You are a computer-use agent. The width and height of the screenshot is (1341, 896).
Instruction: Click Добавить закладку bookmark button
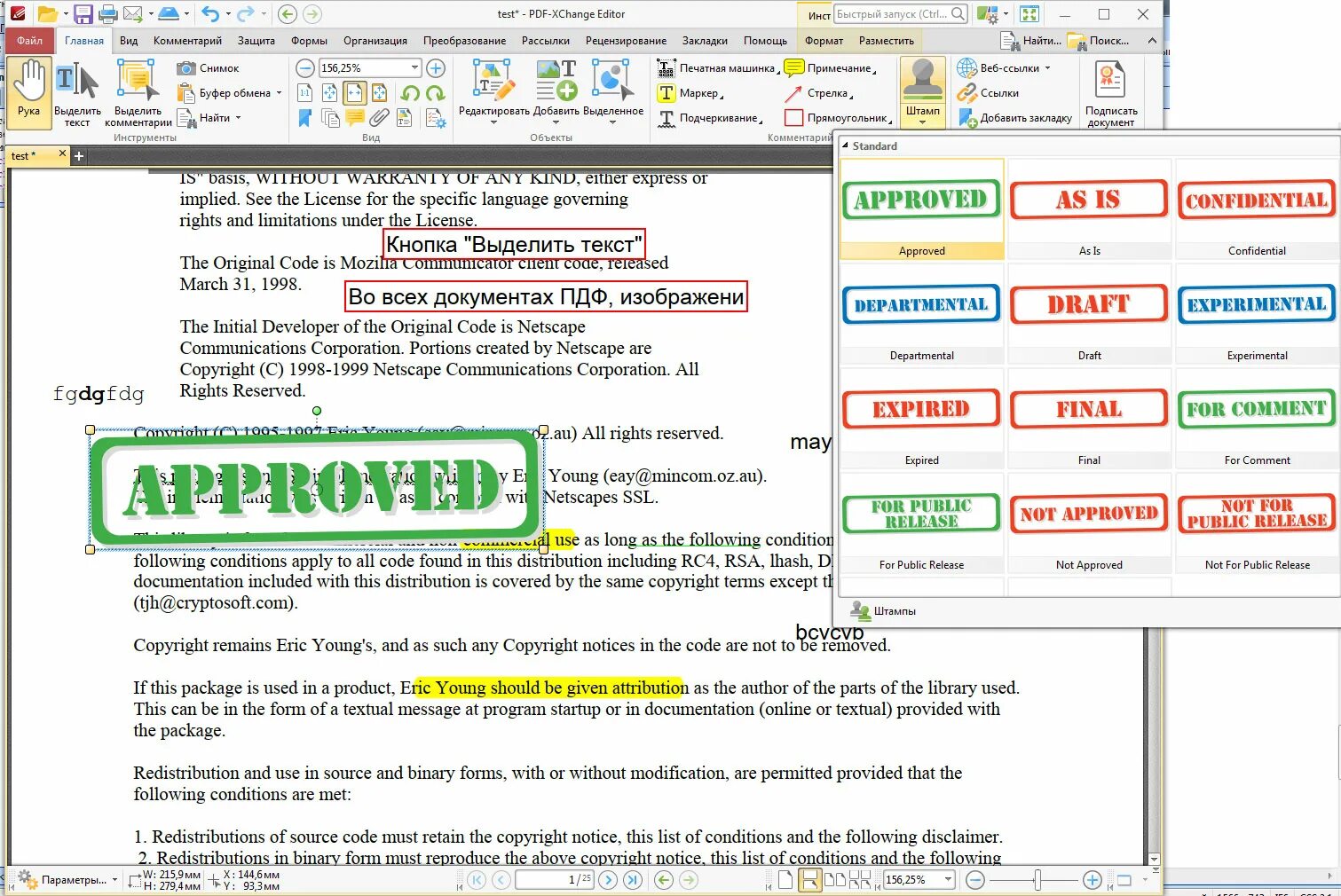1015,118
